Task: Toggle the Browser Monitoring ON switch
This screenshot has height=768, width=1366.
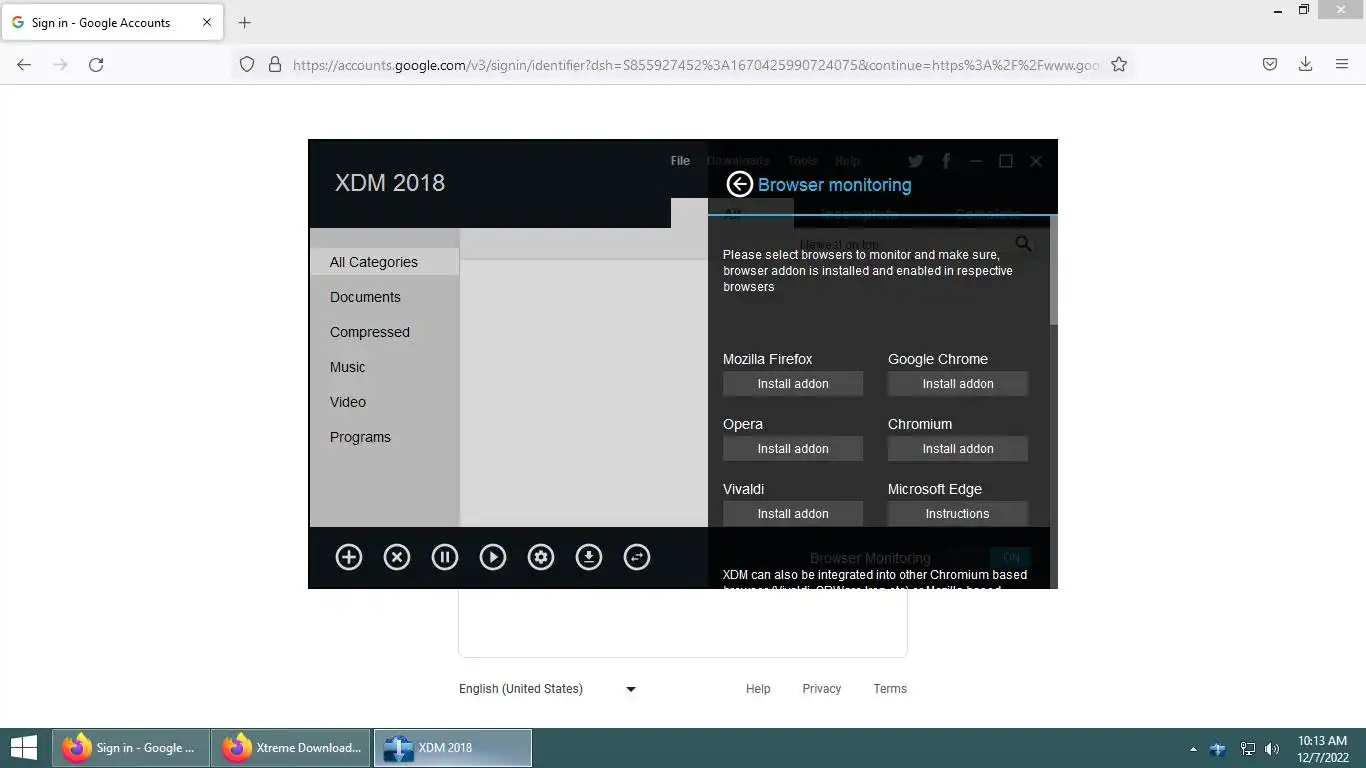Action: (1010, 558)
